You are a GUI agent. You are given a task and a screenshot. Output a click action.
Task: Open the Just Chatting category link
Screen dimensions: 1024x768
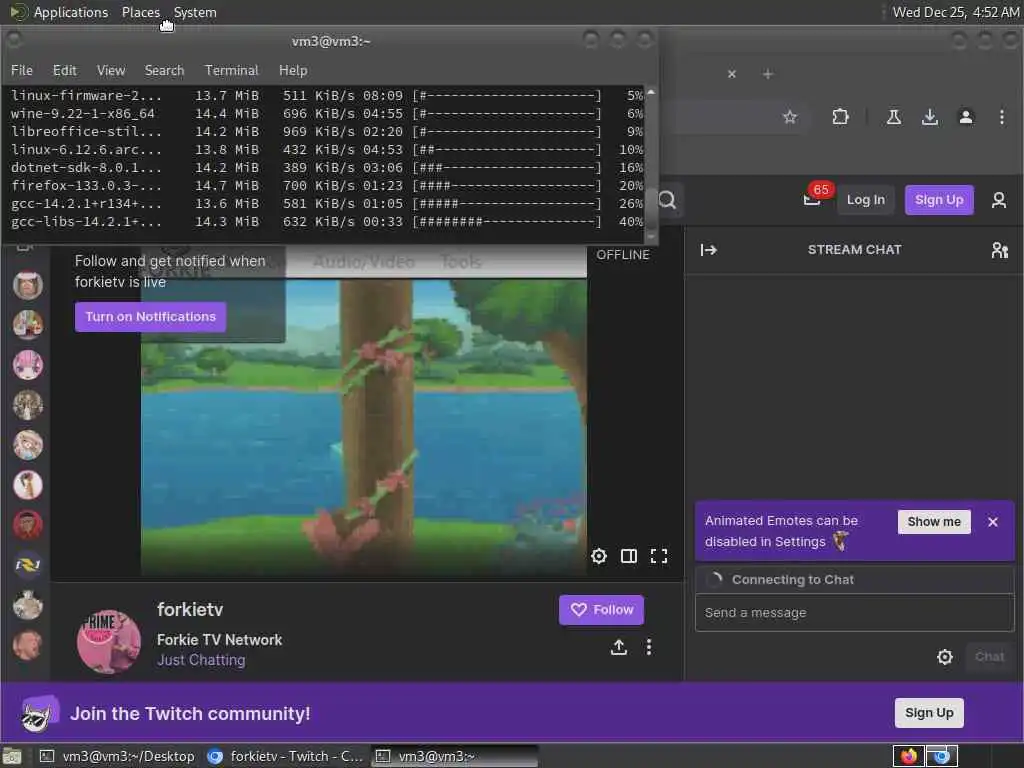[201, 660]
